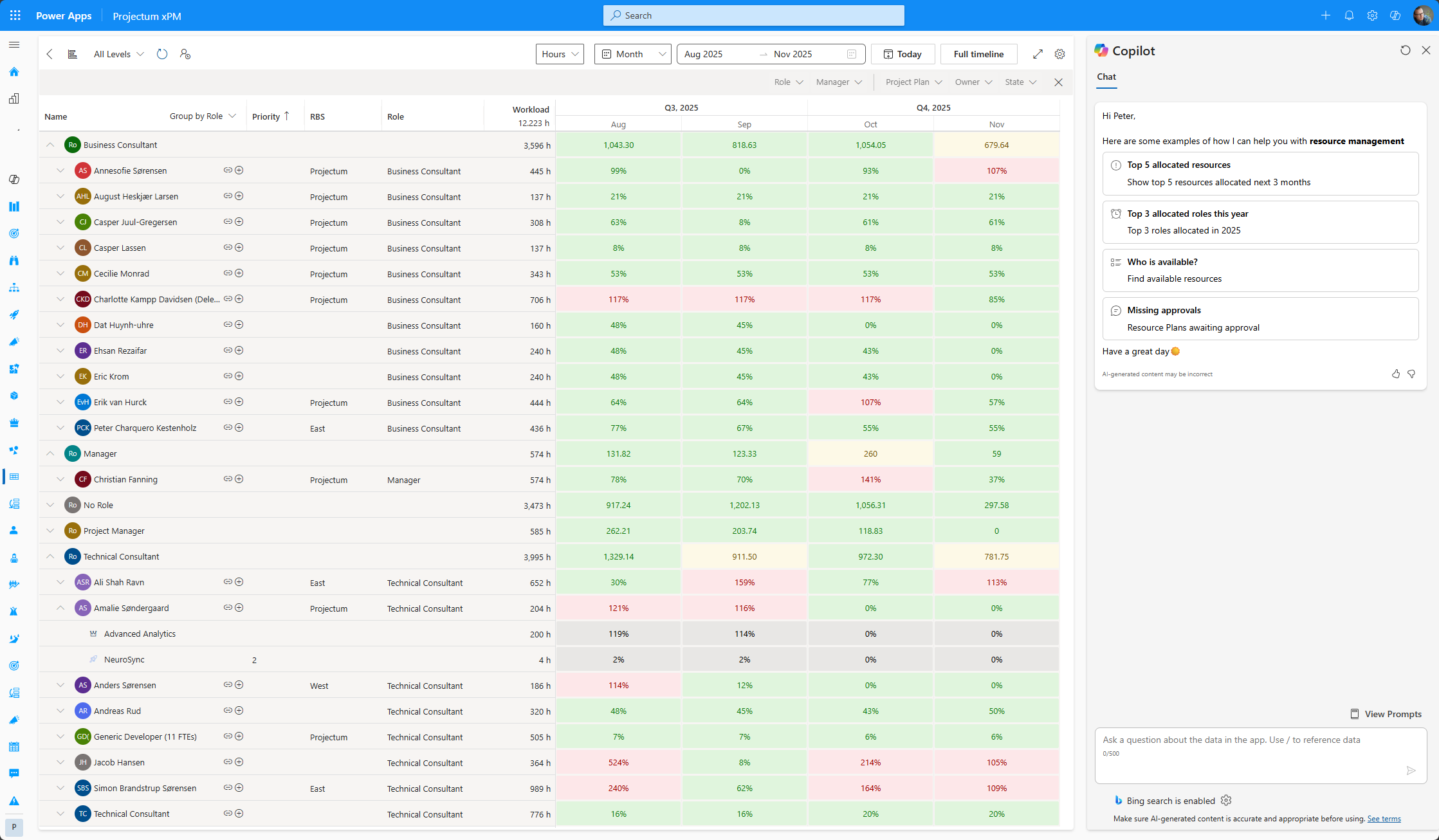Click the link icon next to Jacob Hansen
Image resolution: width=1439 pixels, height=840 pixels.
[x=228, y=762]
